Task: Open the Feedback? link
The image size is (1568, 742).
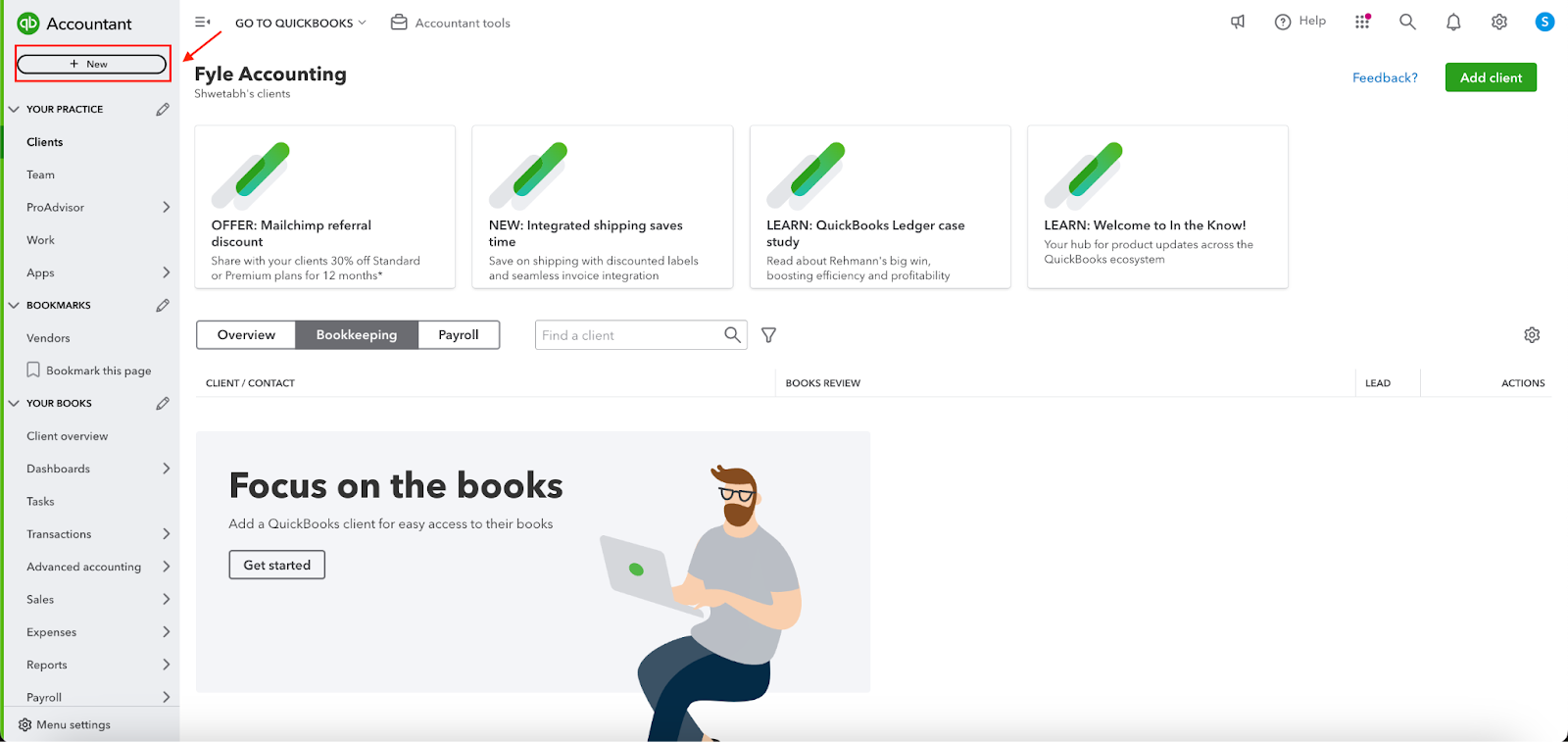Action: tap(1385, 77)
